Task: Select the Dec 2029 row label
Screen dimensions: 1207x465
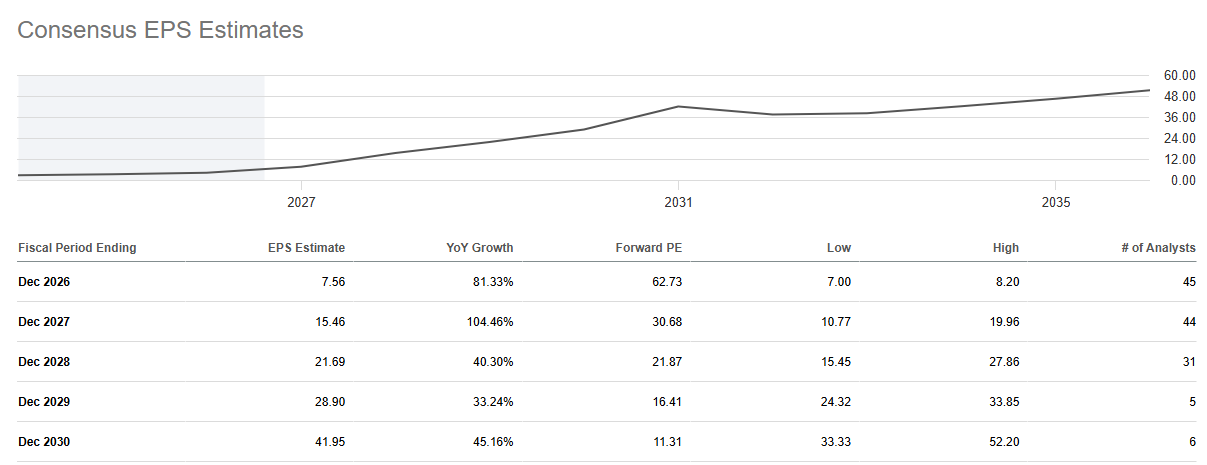Action: (44, 402)
